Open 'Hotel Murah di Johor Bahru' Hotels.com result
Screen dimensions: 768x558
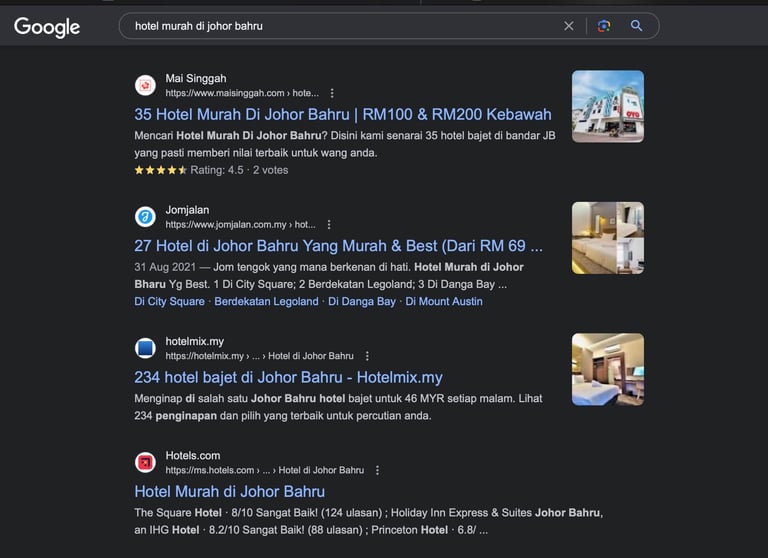pyautogui.click(x=230, y=491)
